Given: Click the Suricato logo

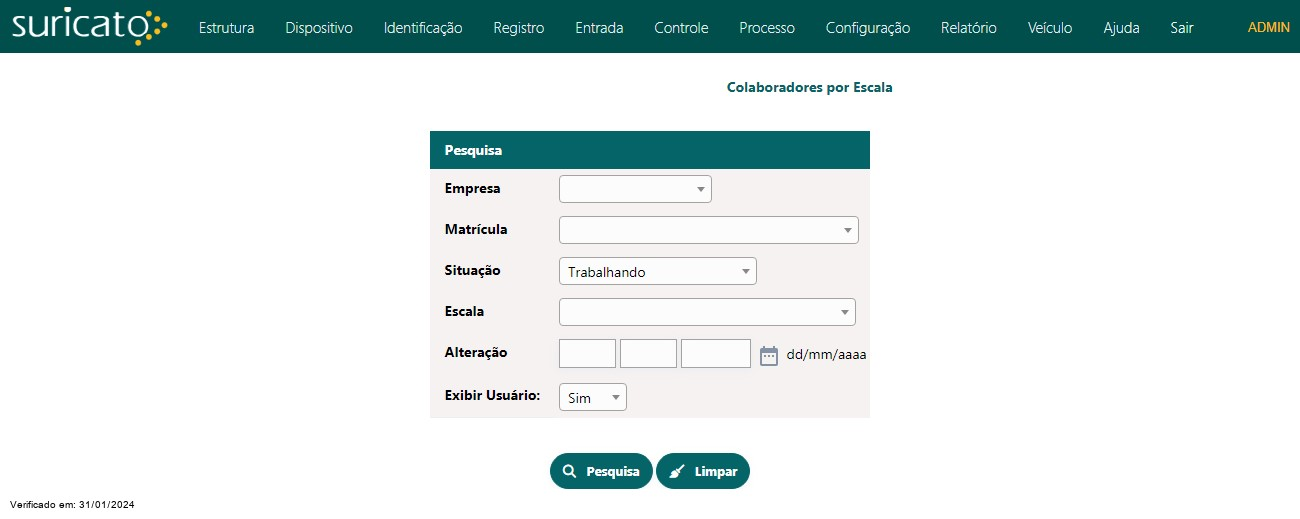Looking at the screenshot, I should coord(90,27).
